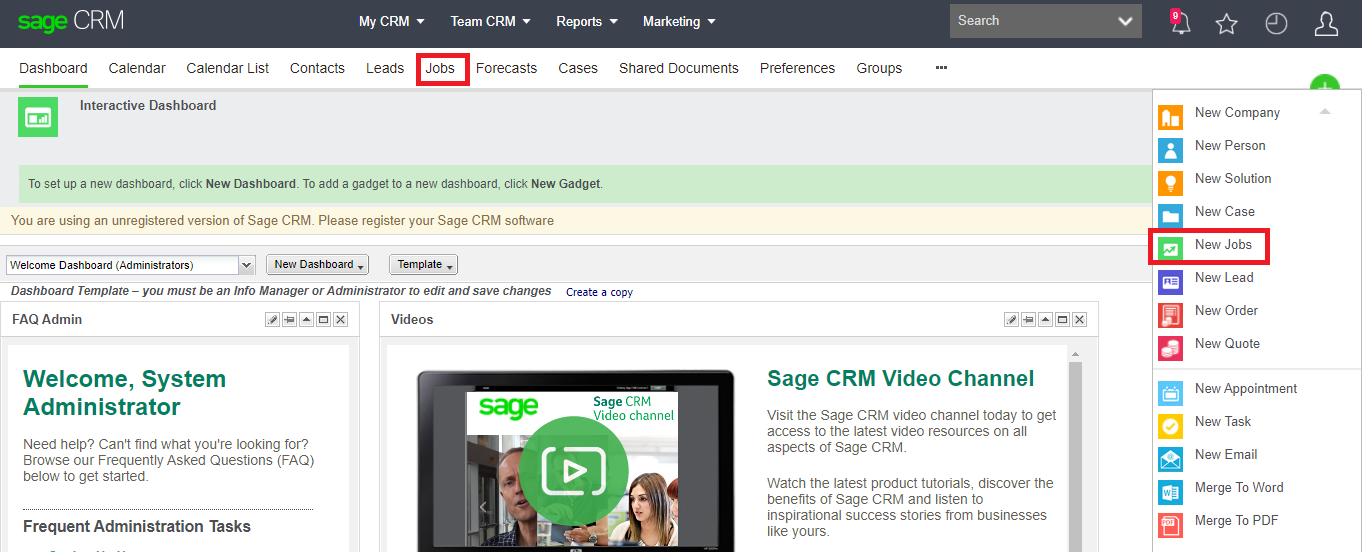Screen dimensions: 1362x552
Task: Click the New Task checkmark icon
Action: (x=1170, y=427)
